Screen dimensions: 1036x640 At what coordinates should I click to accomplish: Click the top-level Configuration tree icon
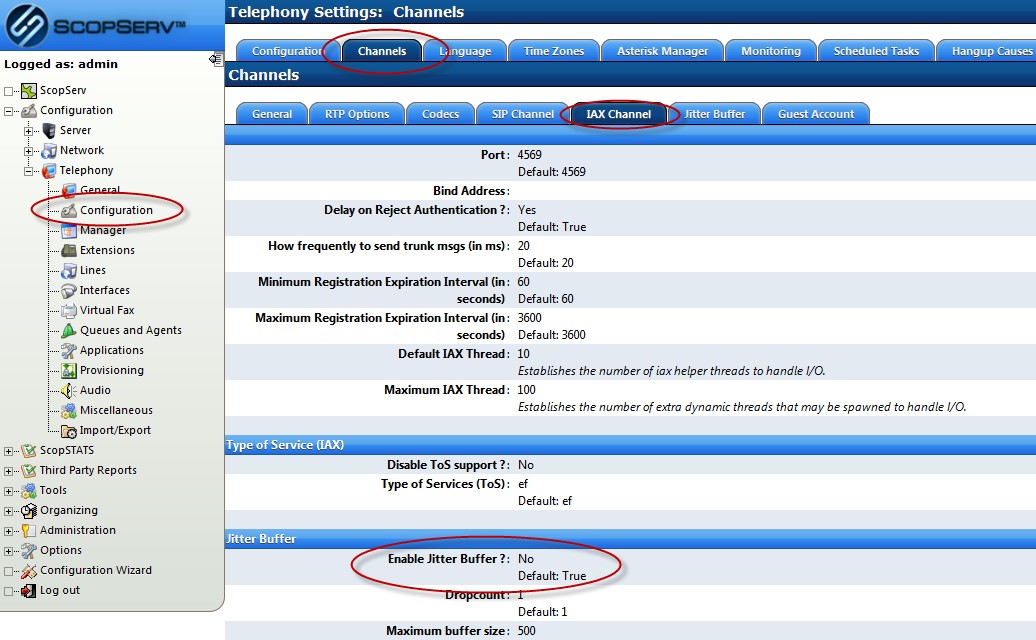28,110
